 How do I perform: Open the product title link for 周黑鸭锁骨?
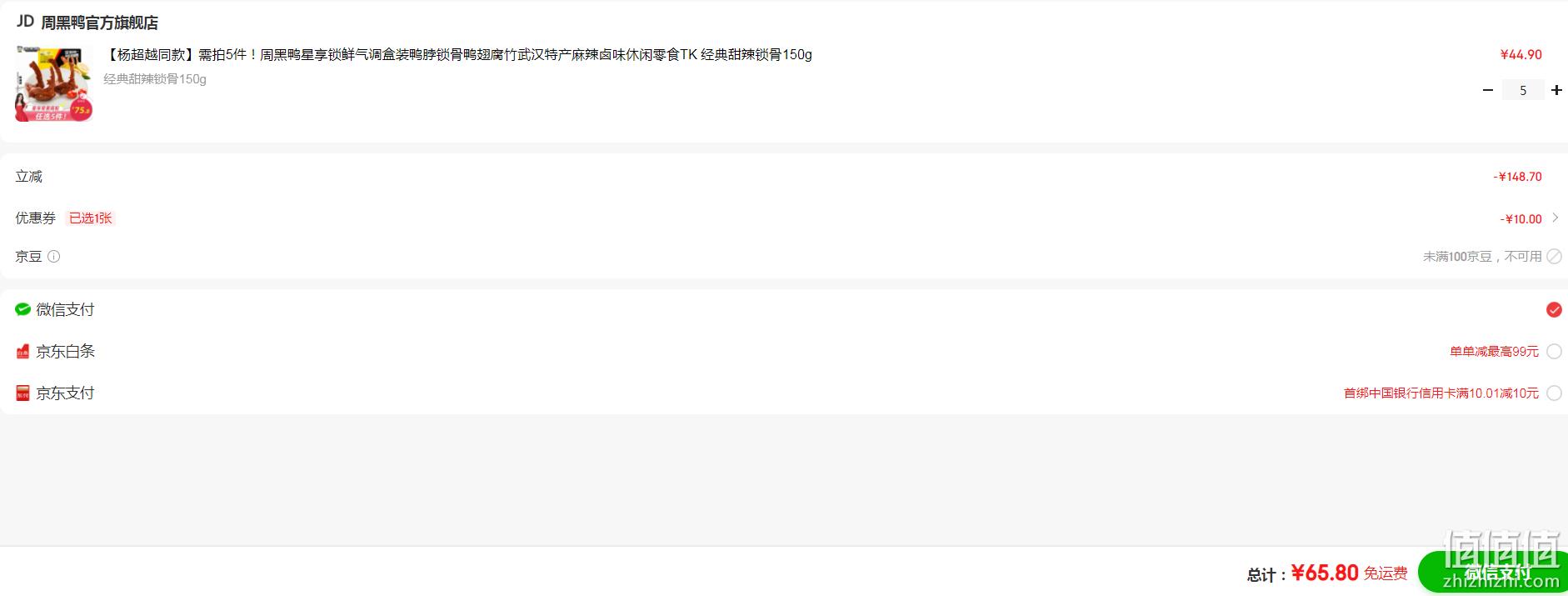(457, 55)
